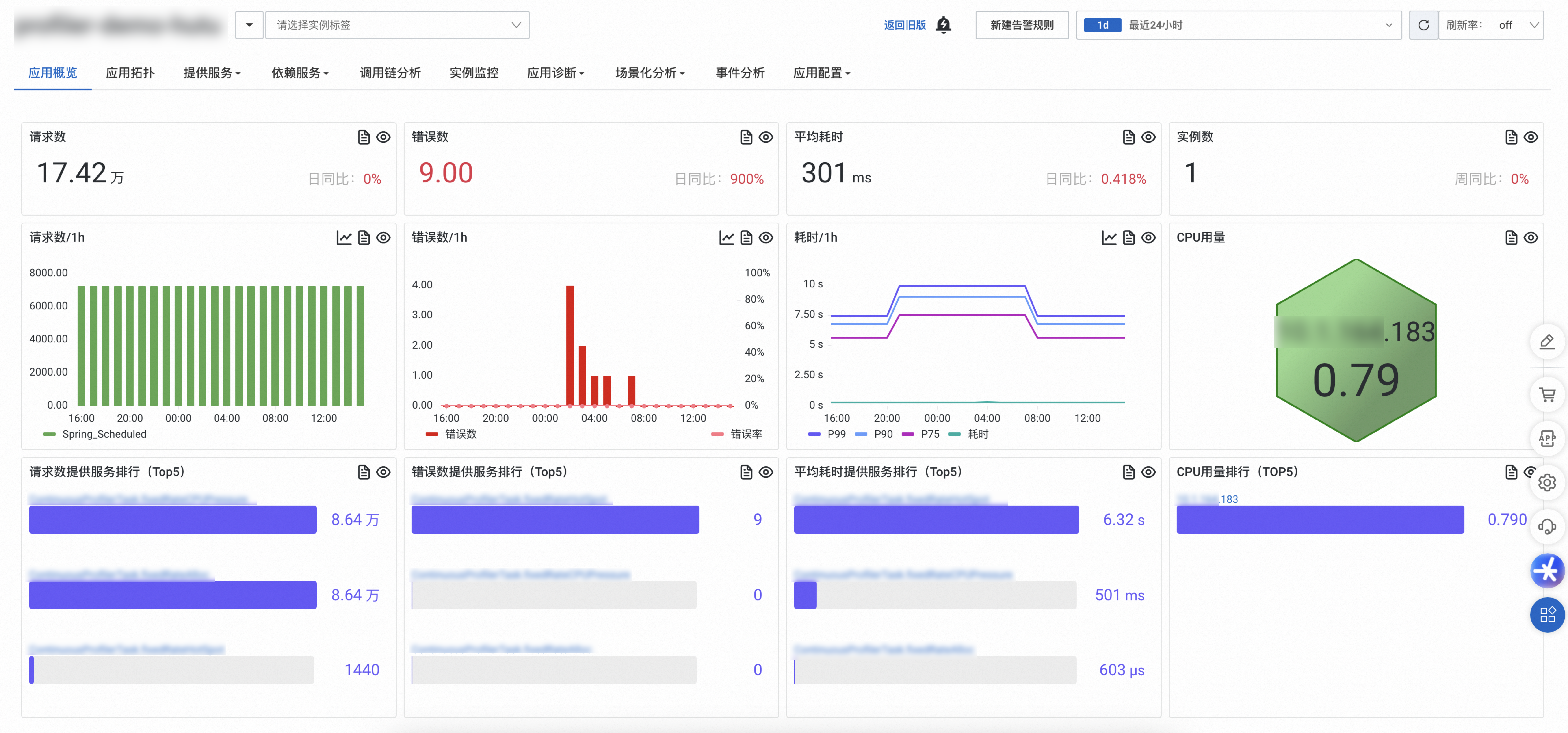
Task: Toggle eye icon in 错误数 card
Action: point(766,137)
